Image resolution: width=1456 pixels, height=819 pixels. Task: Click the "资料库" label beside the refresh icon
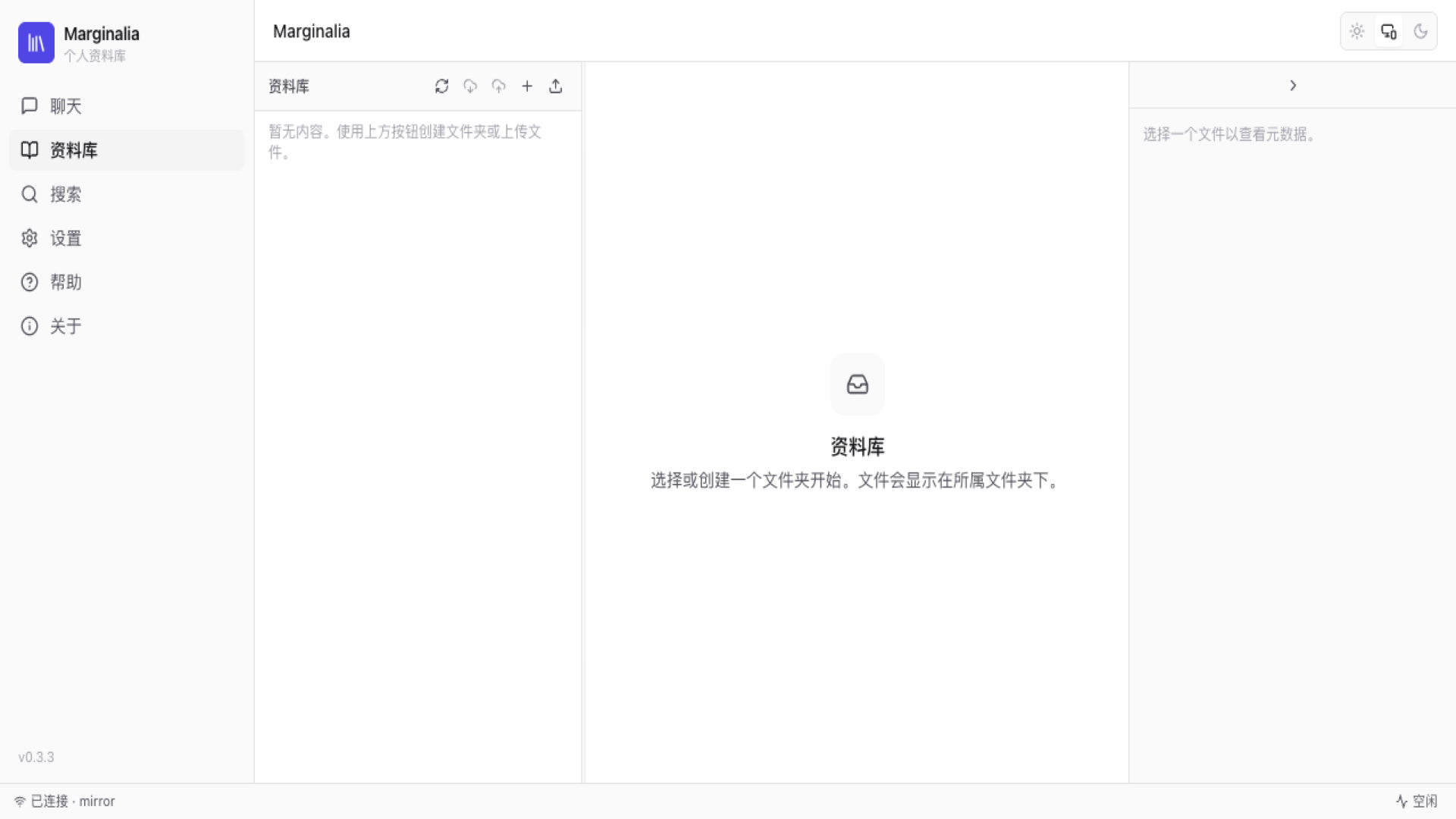(x=289, y=86)
